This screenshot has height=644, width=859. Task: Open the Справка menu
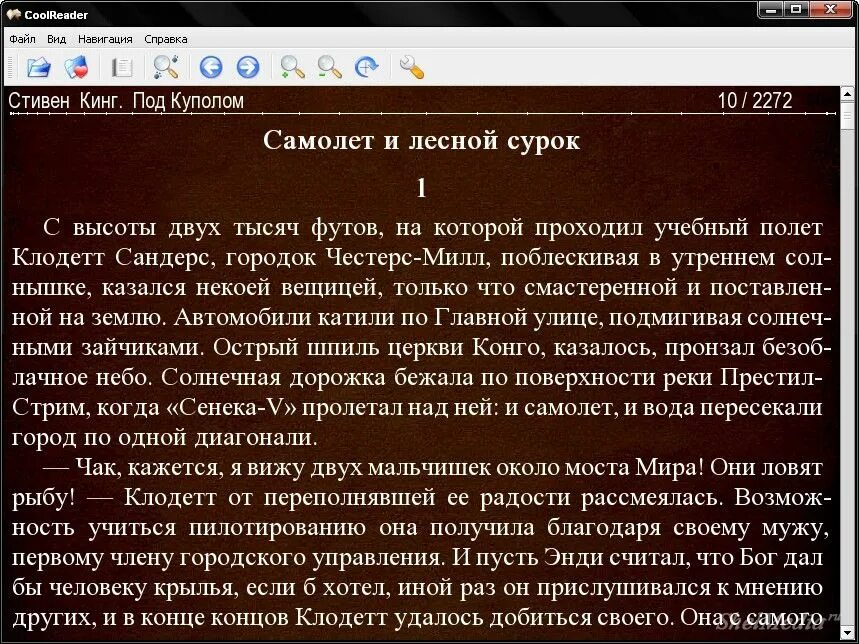[166, 39]
